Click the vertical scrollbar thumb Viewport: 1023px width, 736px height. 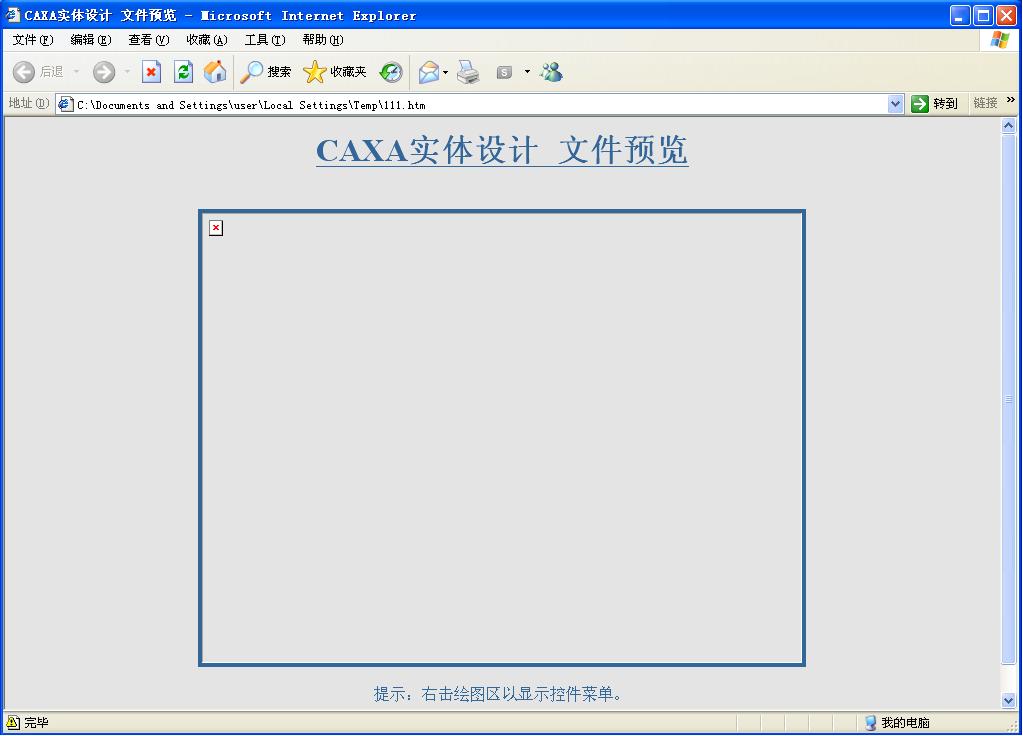1009,399
